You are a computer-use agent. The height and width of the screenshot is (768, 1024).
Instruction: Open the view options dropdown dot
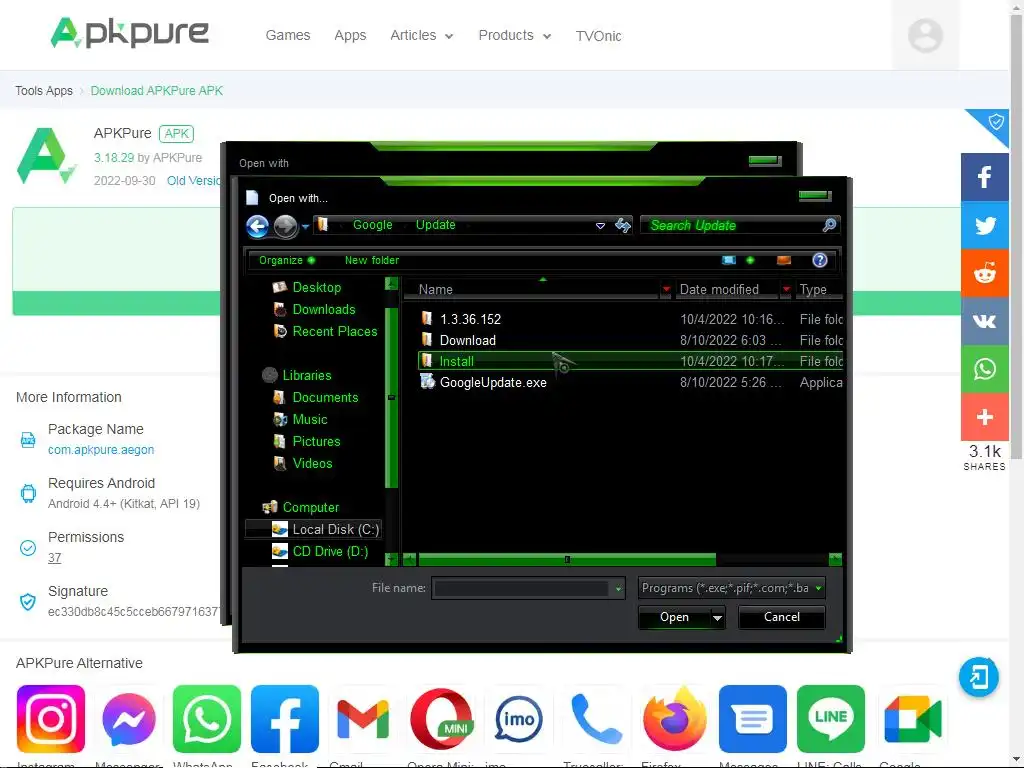tap(750, 260)
